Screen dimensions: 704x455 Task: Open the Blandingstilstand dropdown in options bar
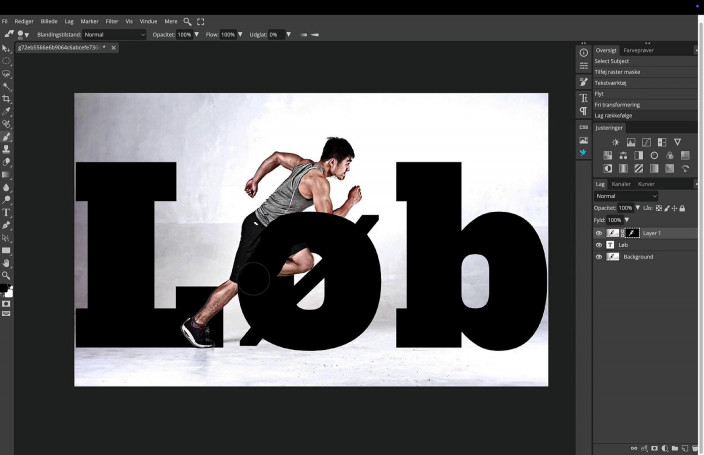113,34
